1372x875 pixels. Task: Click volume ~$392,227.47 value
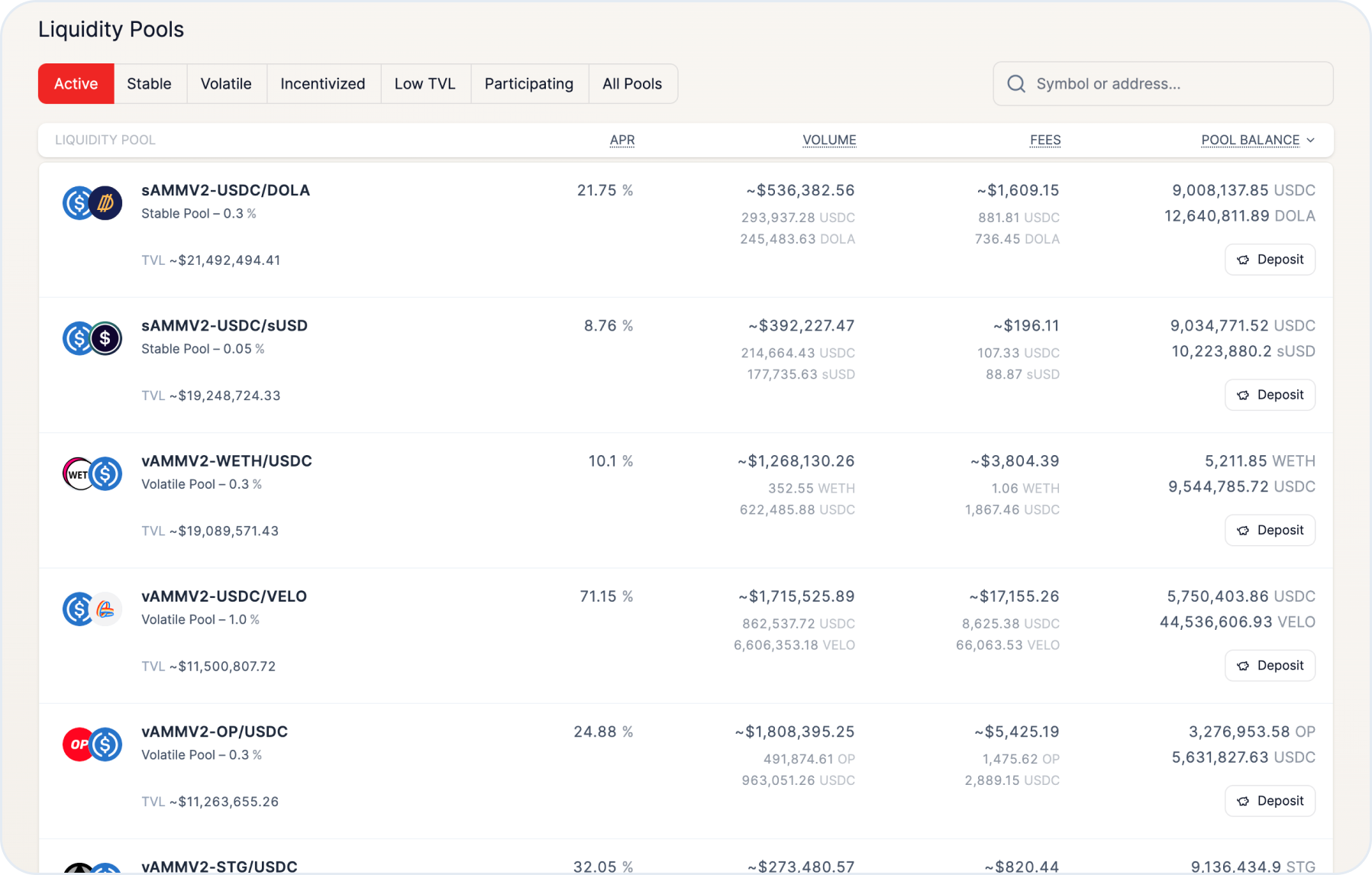pos(801,325)
